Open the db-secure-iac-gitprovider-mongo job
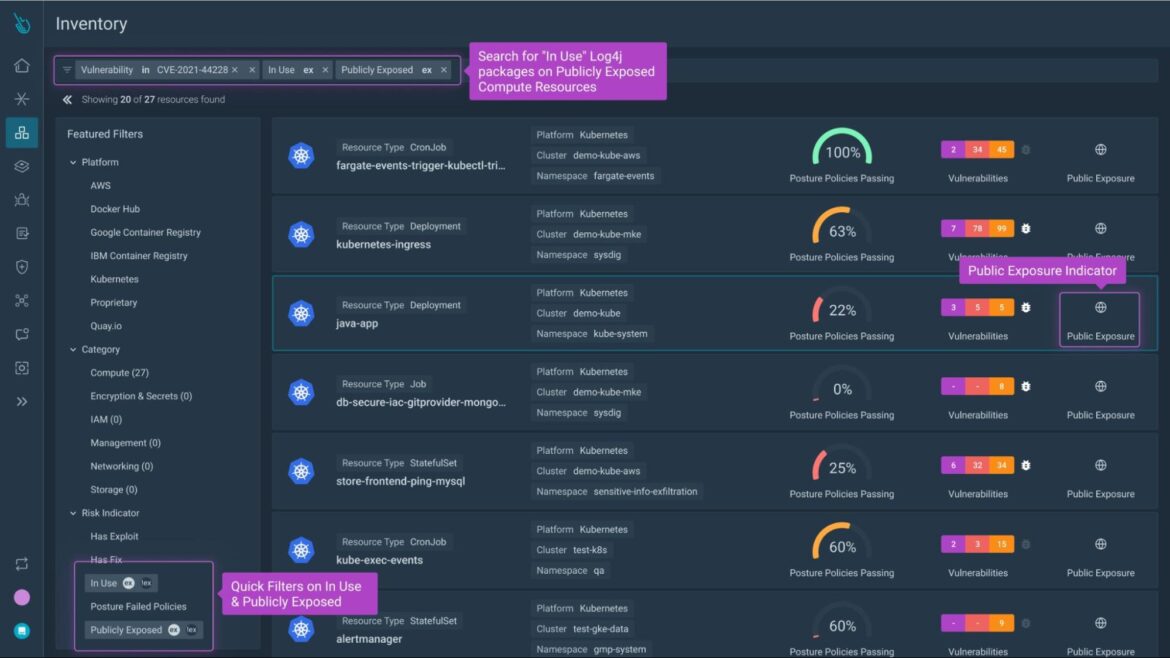Screen dimensions: 1170x658 420,402
